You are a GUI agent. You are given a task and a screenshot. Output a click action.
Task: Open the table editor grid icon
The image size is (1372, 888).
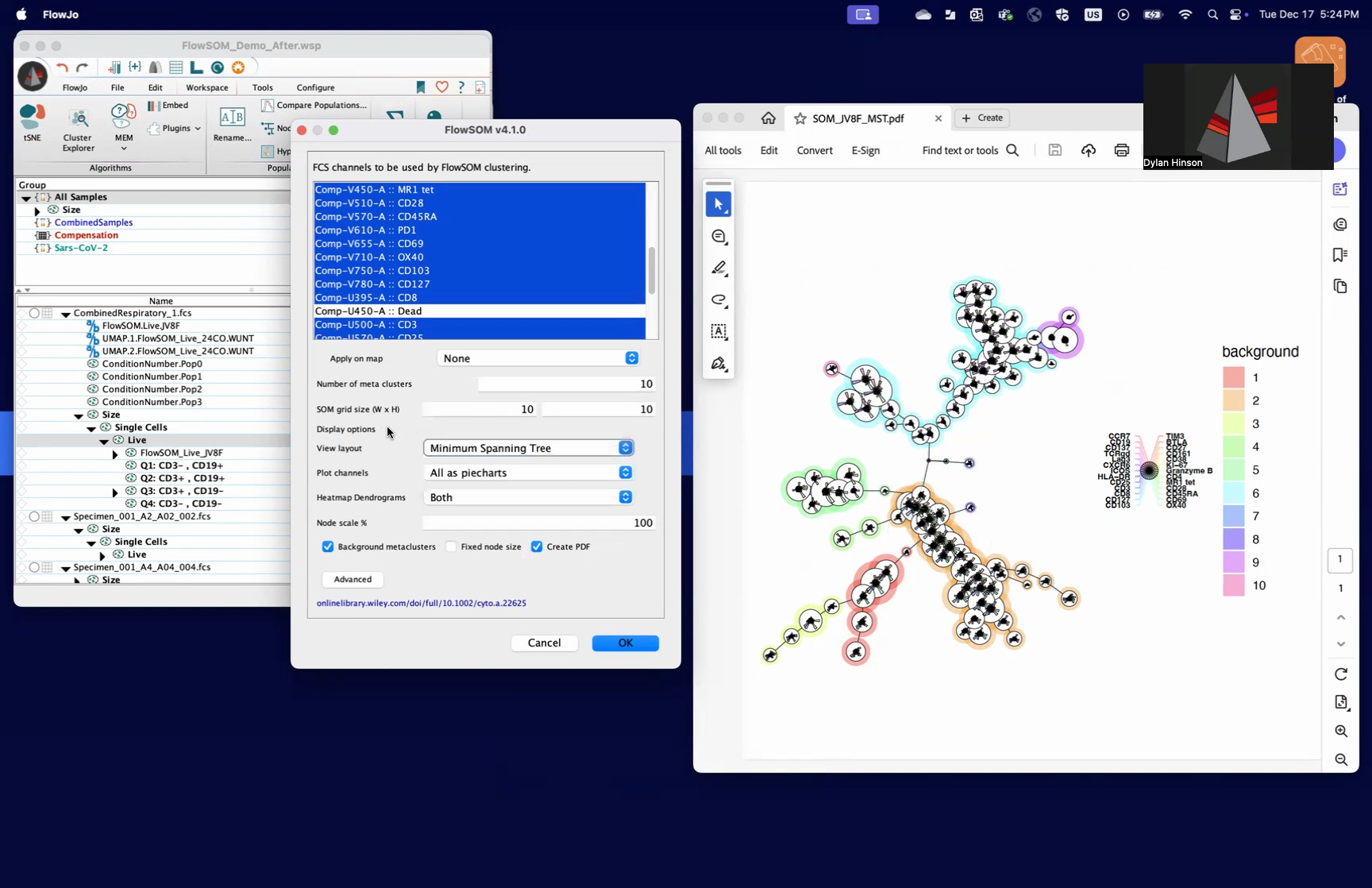pyautogui.click(x=176, y=68)
